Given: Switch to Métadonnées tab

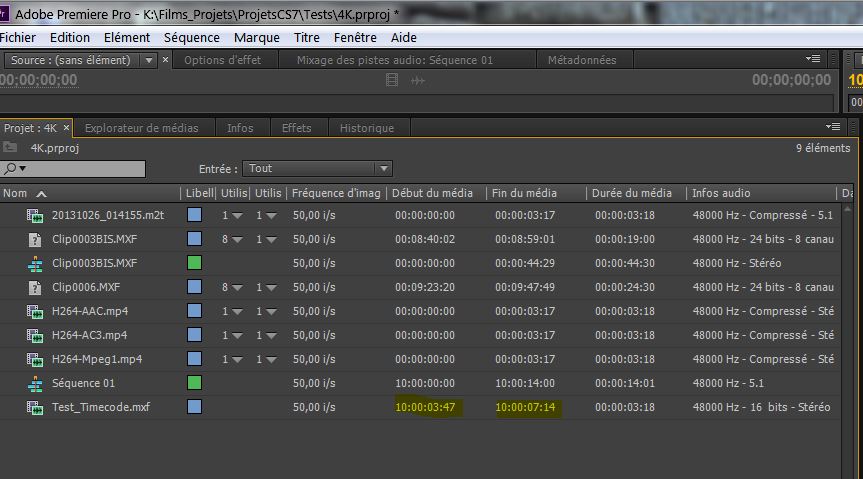Looking at the screenshot, I should [582, 60].
